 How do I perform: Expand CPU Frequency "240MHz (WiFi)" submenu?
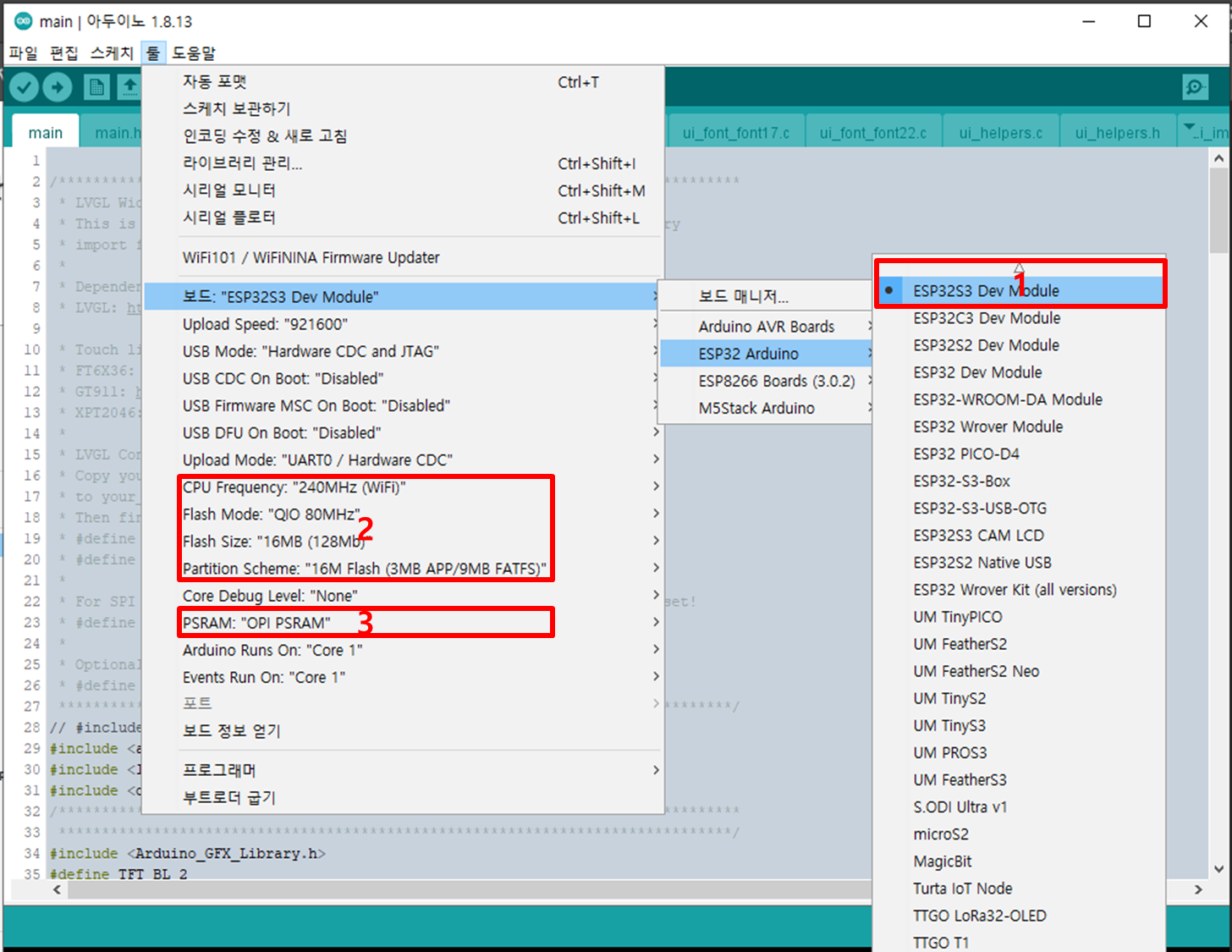click(404, 487)
